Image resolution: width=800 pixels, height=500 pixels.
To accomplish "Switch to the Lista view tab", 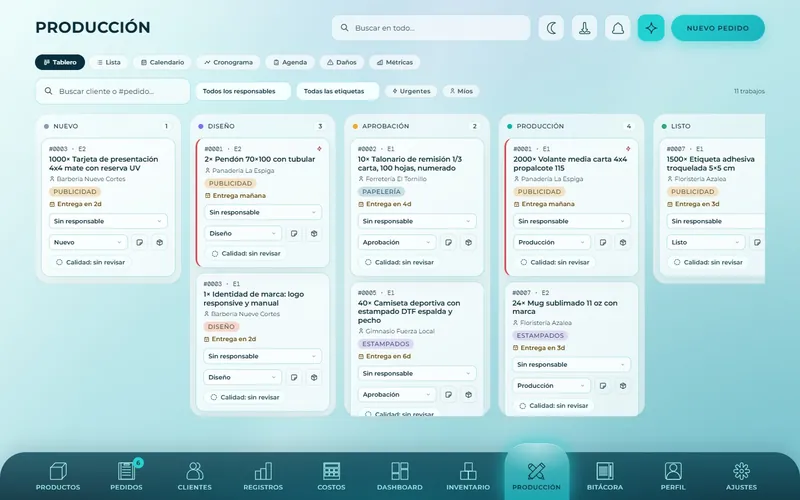I will pyautogui.click(x=109, y=62).
